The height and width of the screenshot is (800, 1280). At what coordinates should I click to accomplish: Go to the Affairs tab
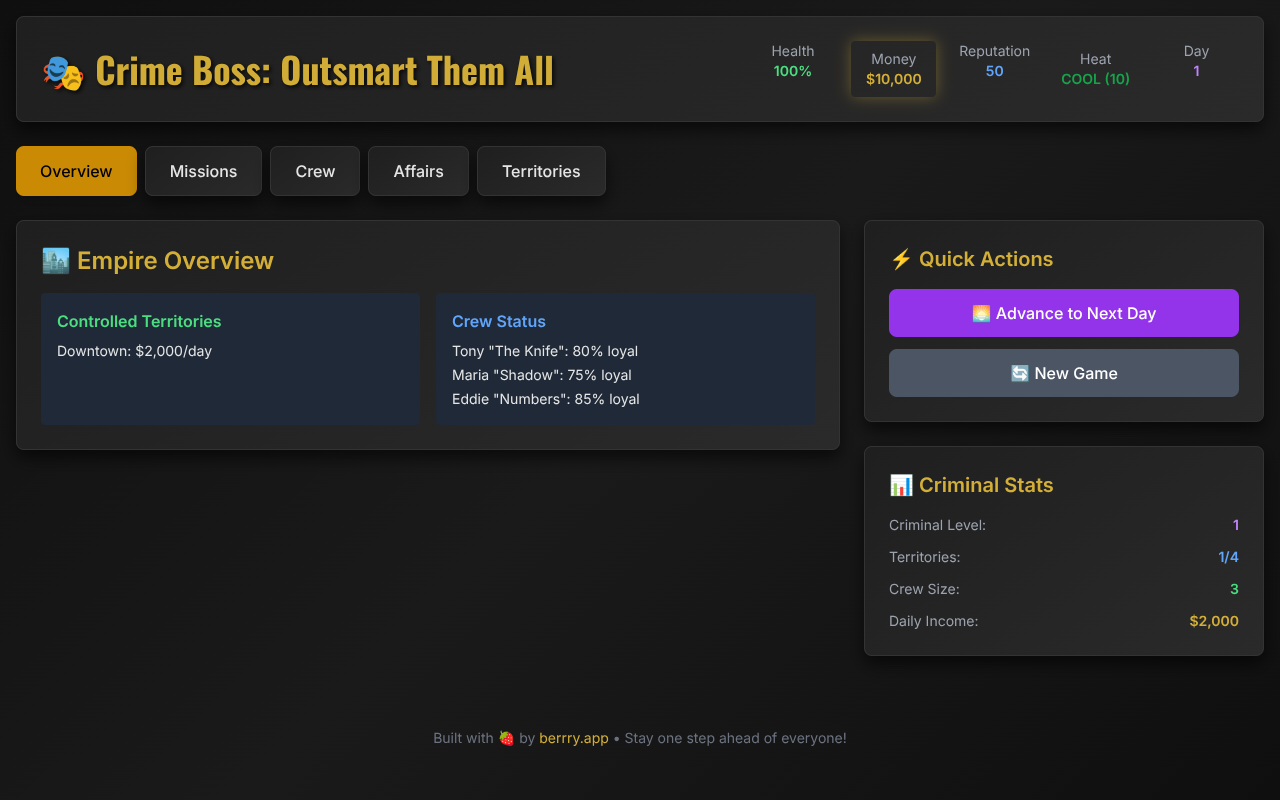tap(418, 171)
